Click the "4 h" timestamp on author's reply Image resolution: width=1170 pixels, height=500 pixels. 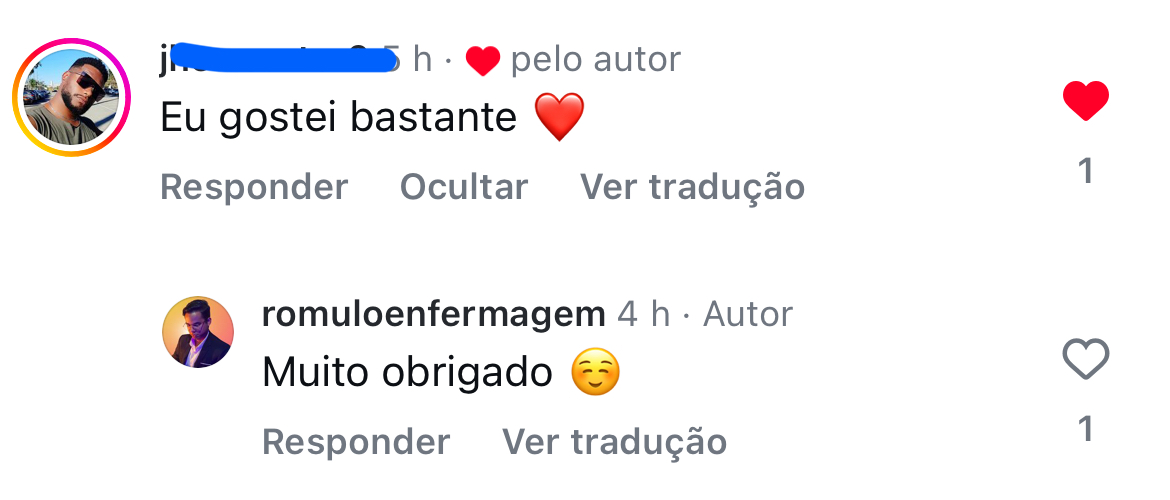[643, 314]
